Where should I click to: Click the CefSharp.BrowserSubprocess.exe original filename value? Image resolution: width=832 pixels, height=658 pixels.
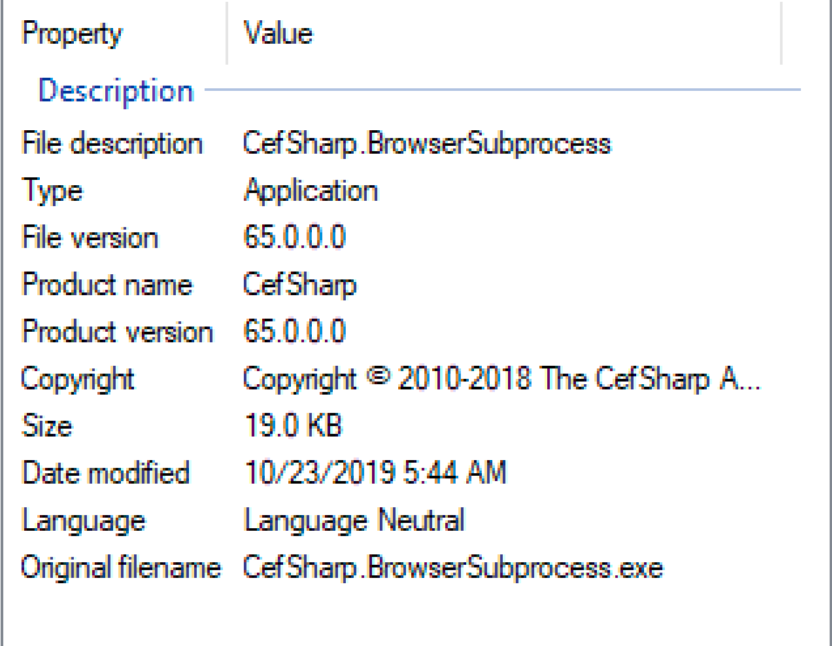452,569
